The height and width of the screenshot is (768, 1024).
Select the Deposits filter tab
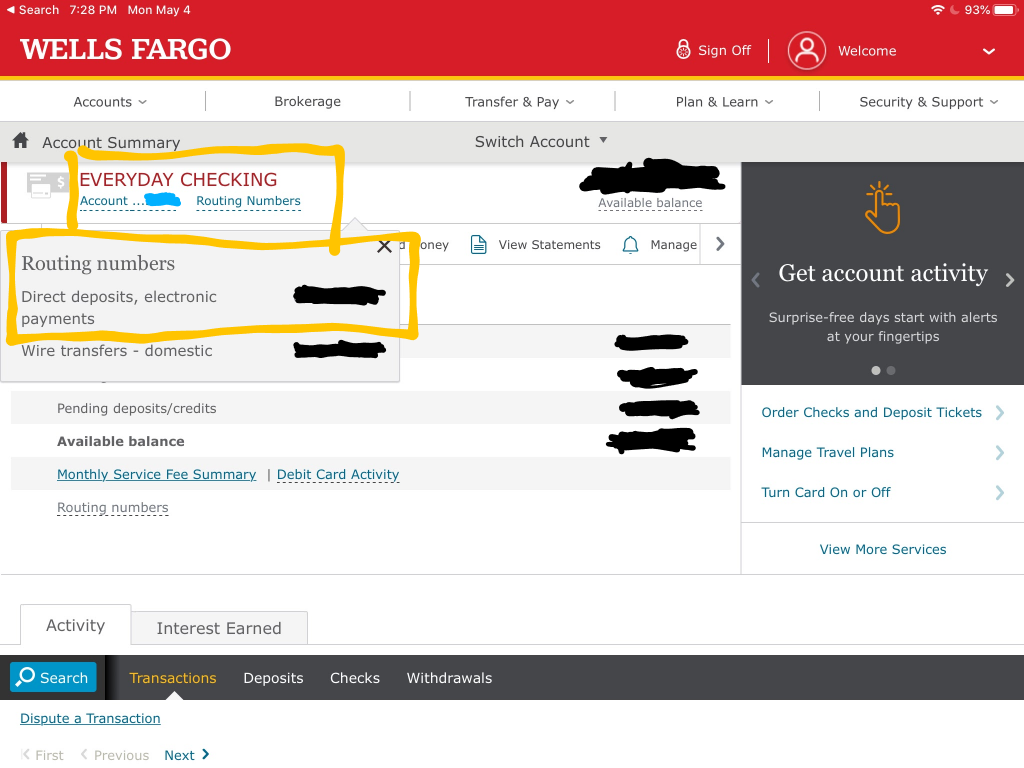coord(273,678)
